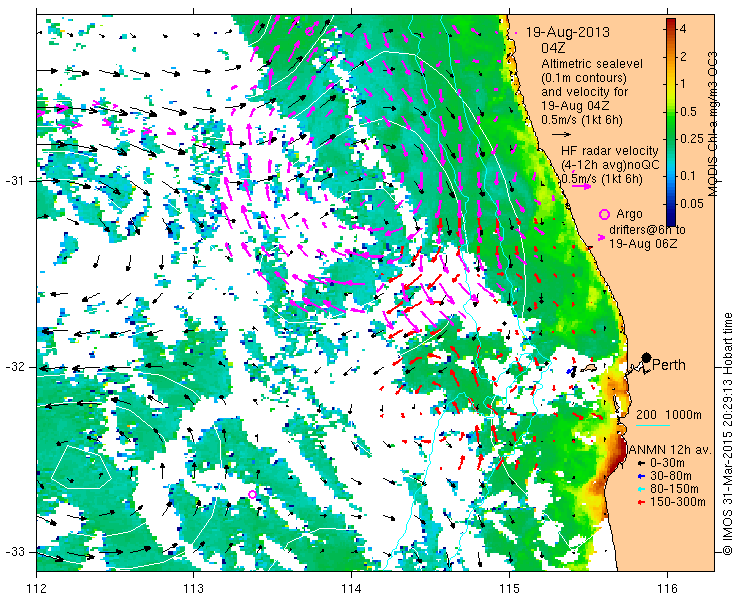Click the latitude axis label -32
The image size is (740, 600).
coord(15,367)
